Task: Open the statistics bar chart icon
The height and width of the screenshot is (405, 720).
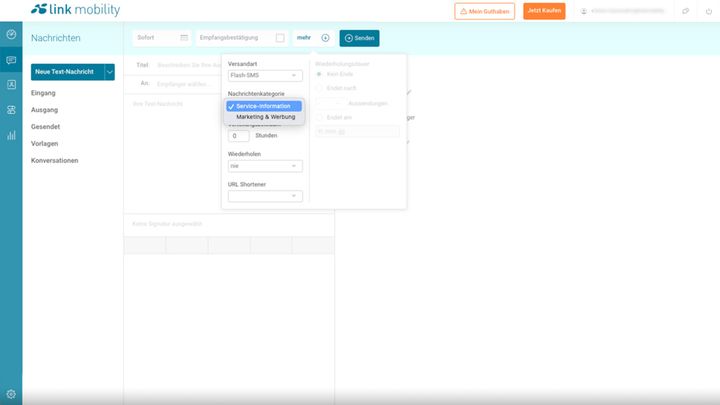Action: click(11, 135)
